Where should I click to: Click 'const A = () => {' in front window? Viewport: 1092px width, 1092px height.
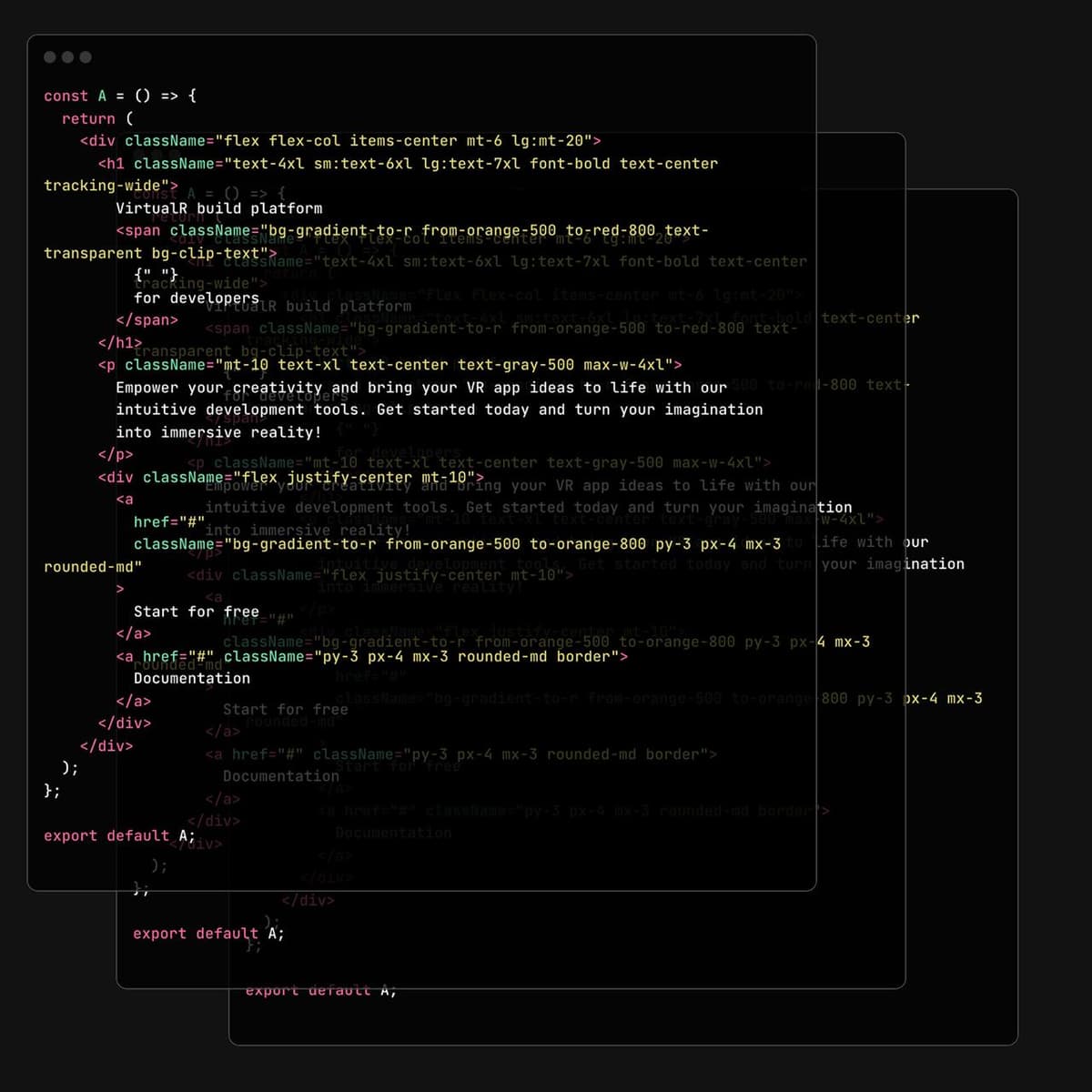(x=120, y=96)
